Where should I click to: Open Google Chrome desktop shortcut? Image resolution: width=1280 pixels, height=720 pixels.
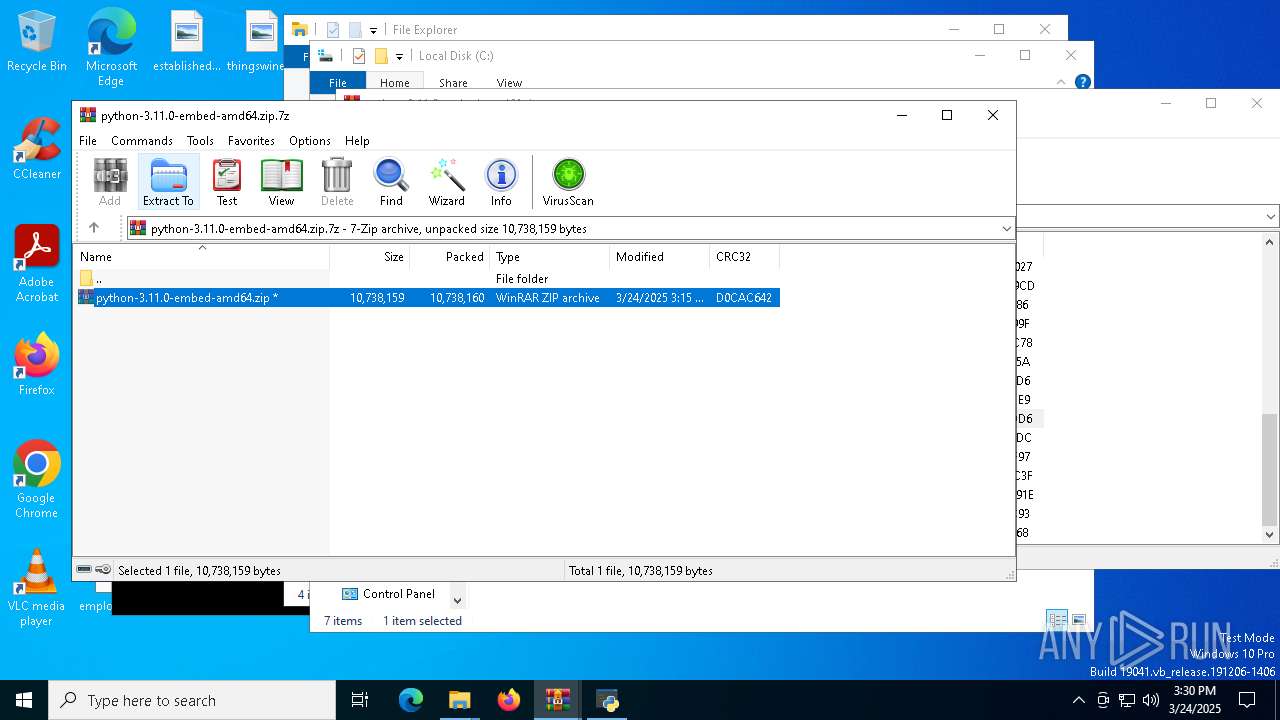pyautogui.click(x=37, y=480)
